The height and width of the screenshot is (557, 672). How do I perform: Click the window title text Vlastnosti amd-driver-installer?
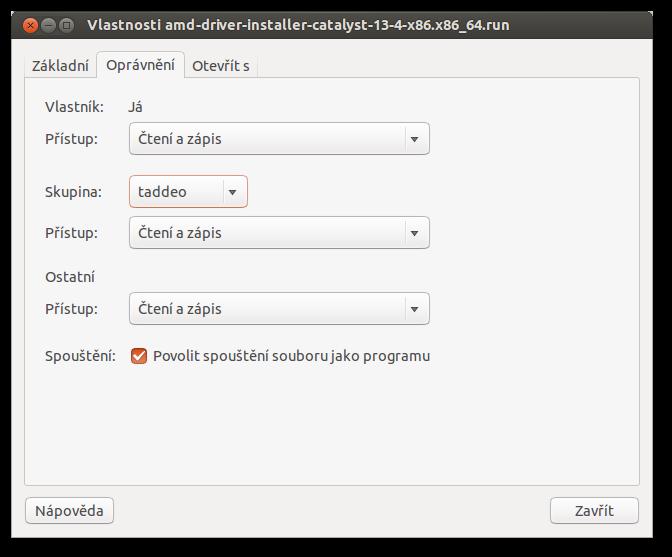[298, 25]
